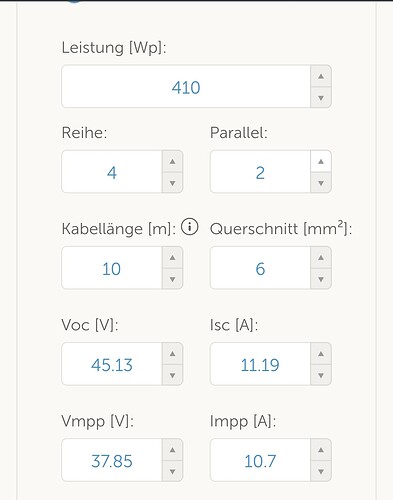The image size is (393, 500).
Task: Click the up arrow for Reihe
Action: pos(172,162)
